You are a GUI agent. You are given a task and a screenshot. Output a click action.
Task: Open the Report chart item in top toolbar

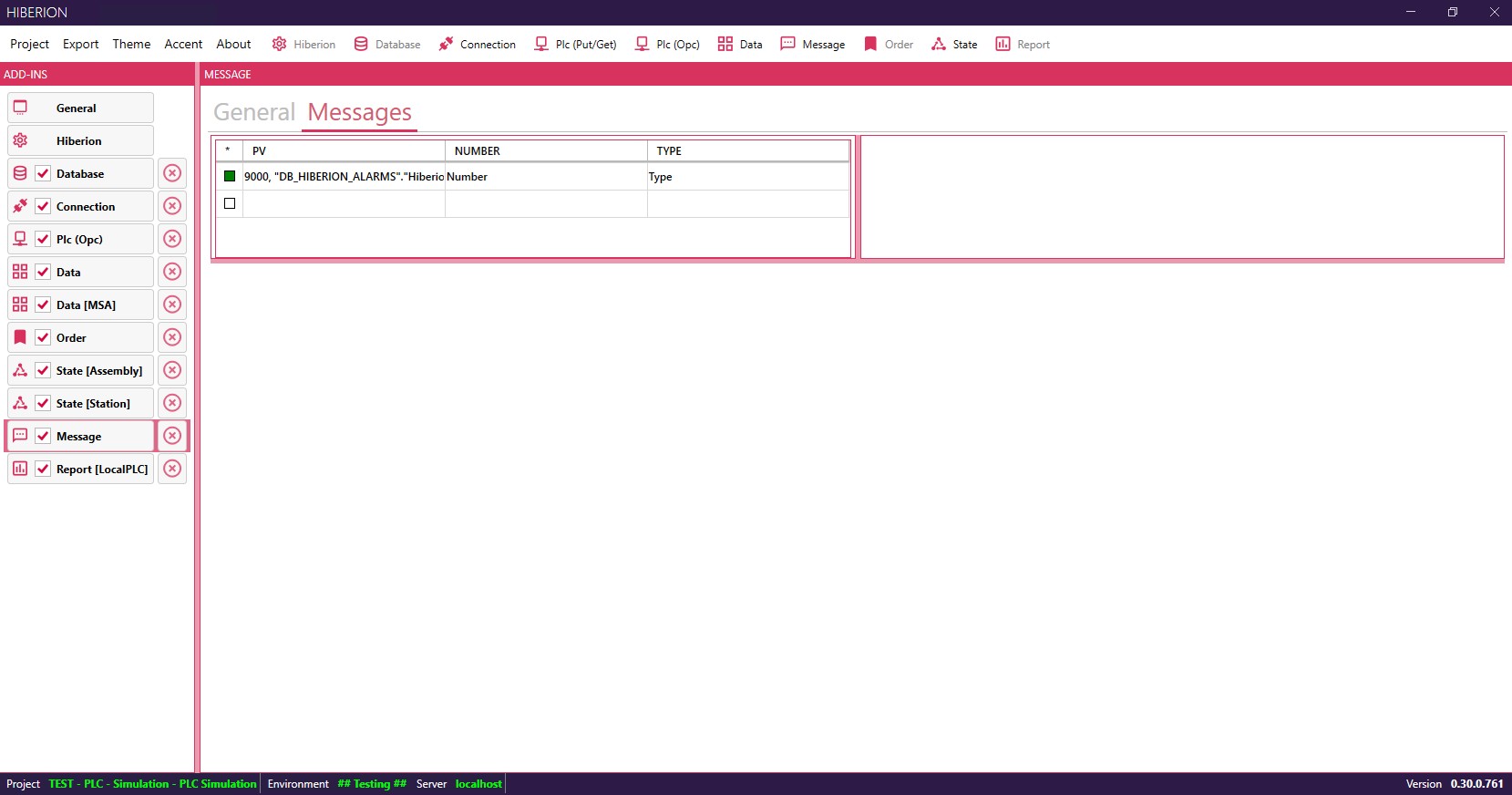[1023, 44]
